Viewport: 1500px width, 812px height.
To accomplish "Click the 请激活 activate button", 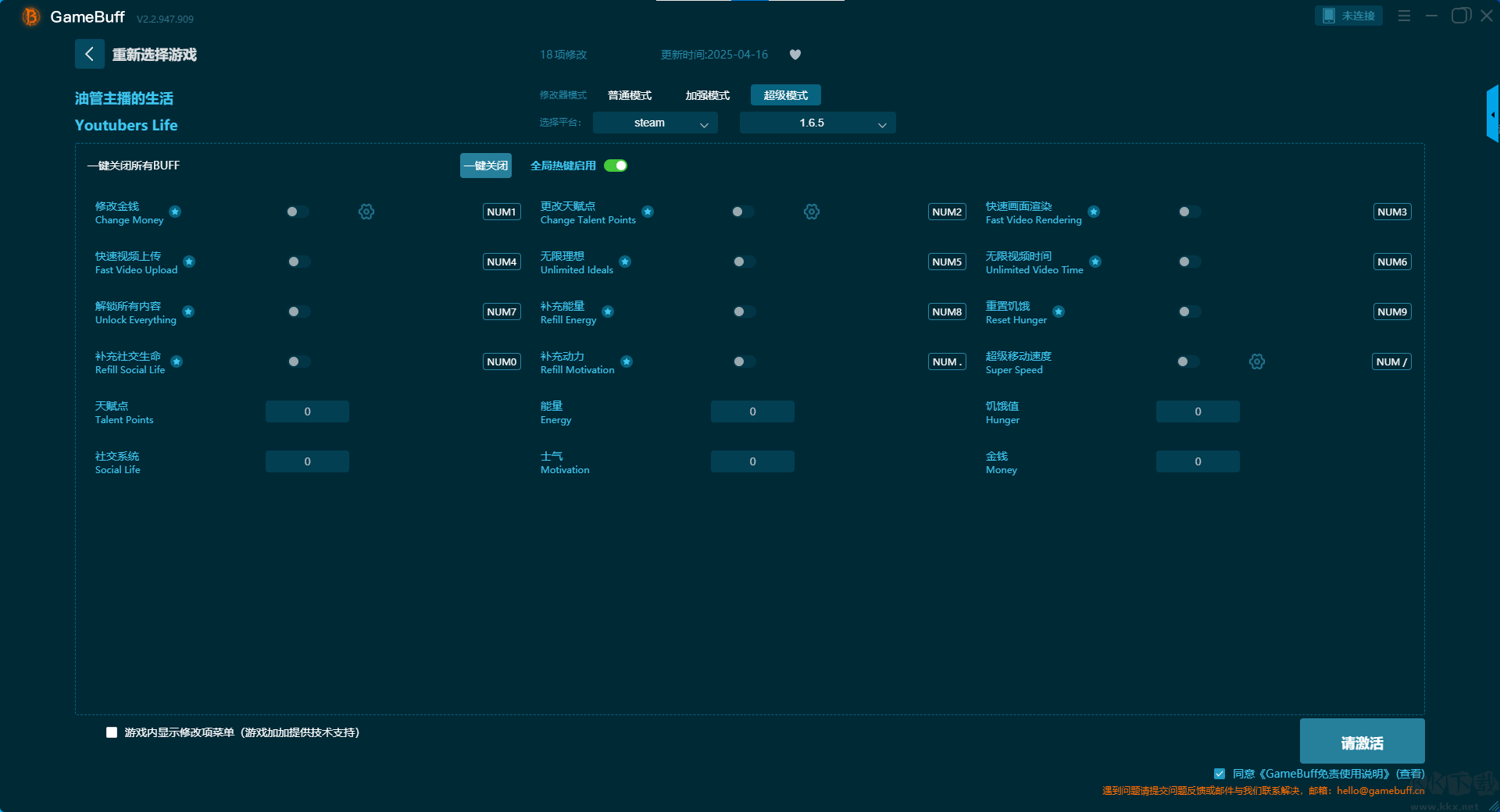I will pos(1362,741).
